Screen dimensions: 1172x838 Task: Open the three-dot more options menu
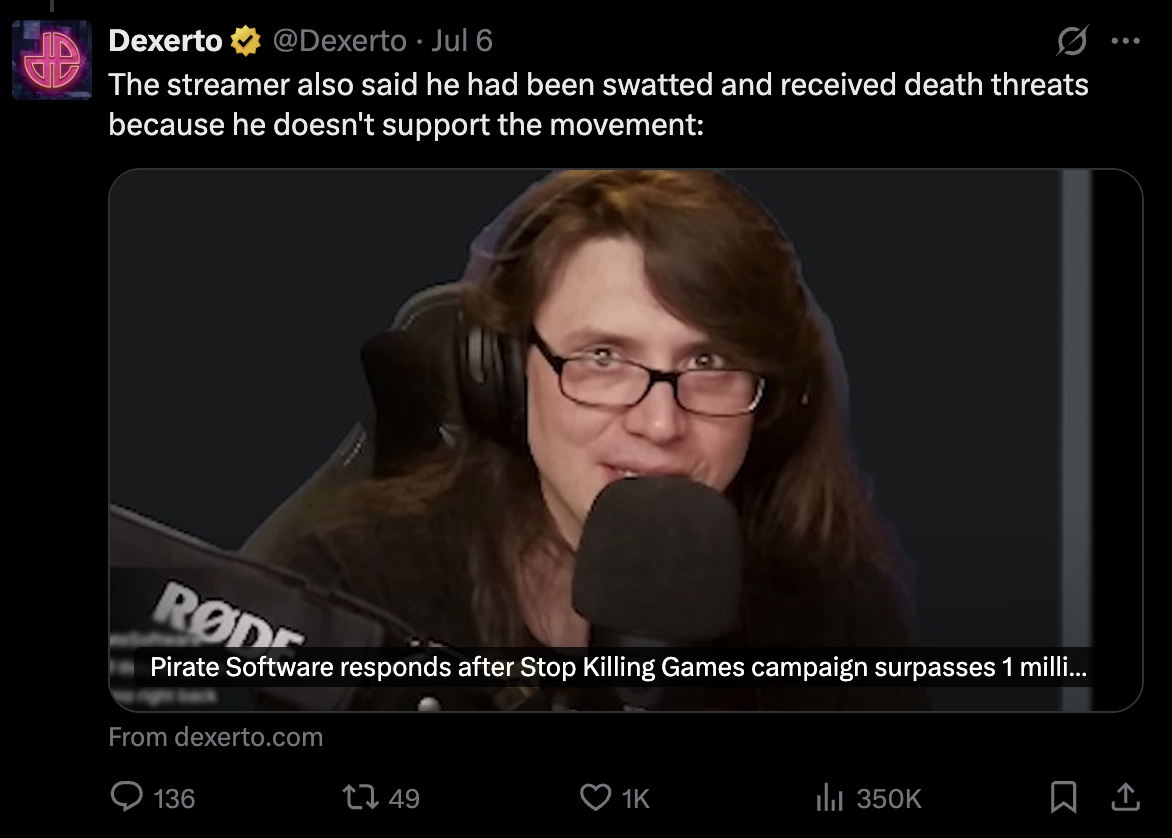1126,40
